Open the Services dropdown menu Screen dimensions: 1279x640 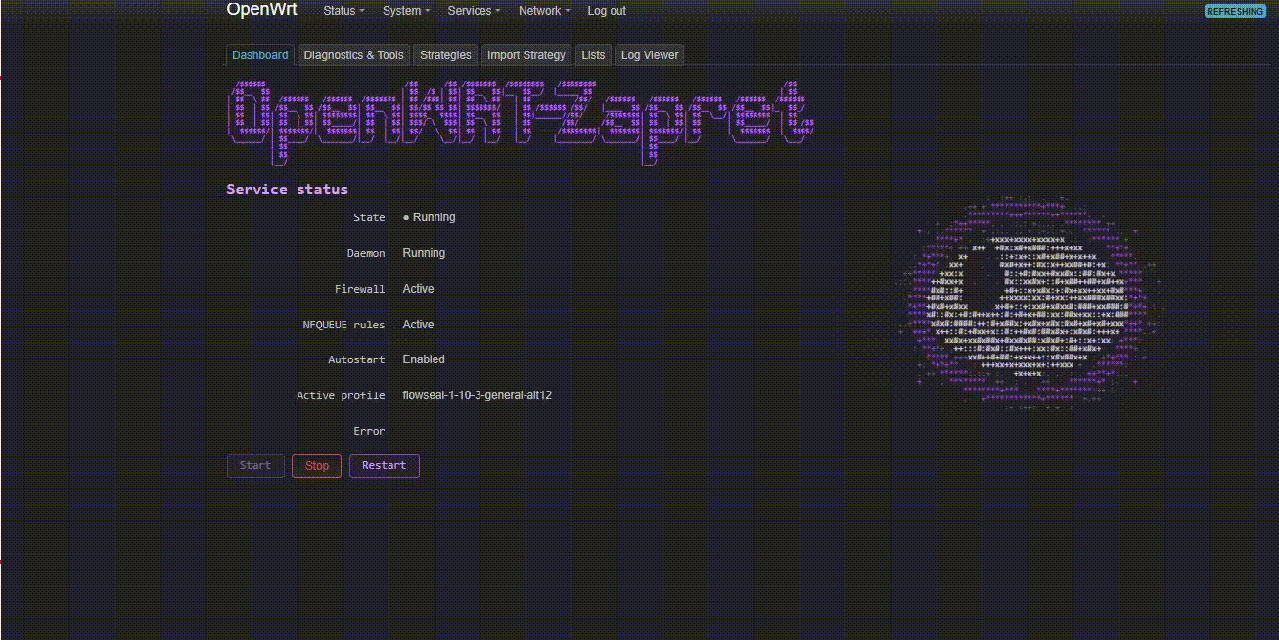[x=475, y=11]
